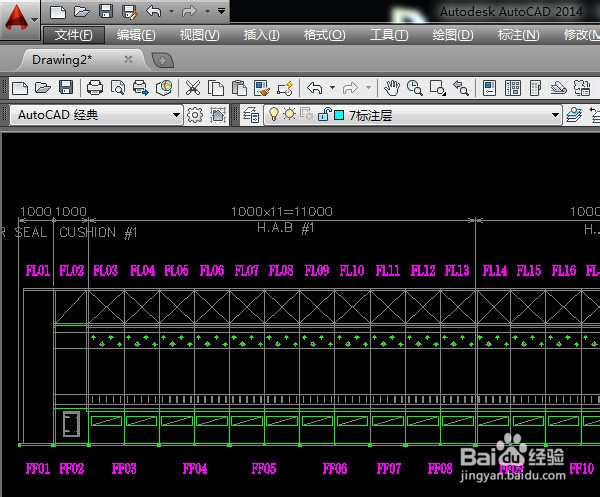Switch to the Drawing2* tab
This screenshot has width=600, height=497.
pos(63,60)
